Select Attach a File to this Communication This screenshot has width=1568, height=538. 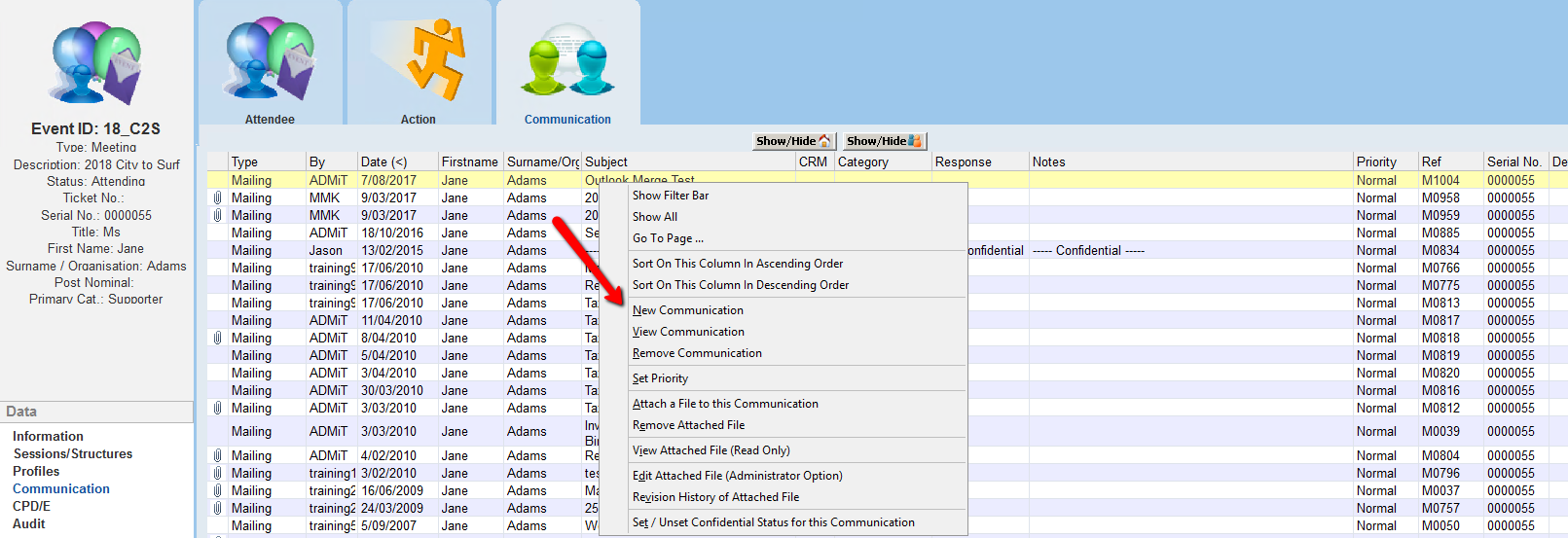(724, 404)
